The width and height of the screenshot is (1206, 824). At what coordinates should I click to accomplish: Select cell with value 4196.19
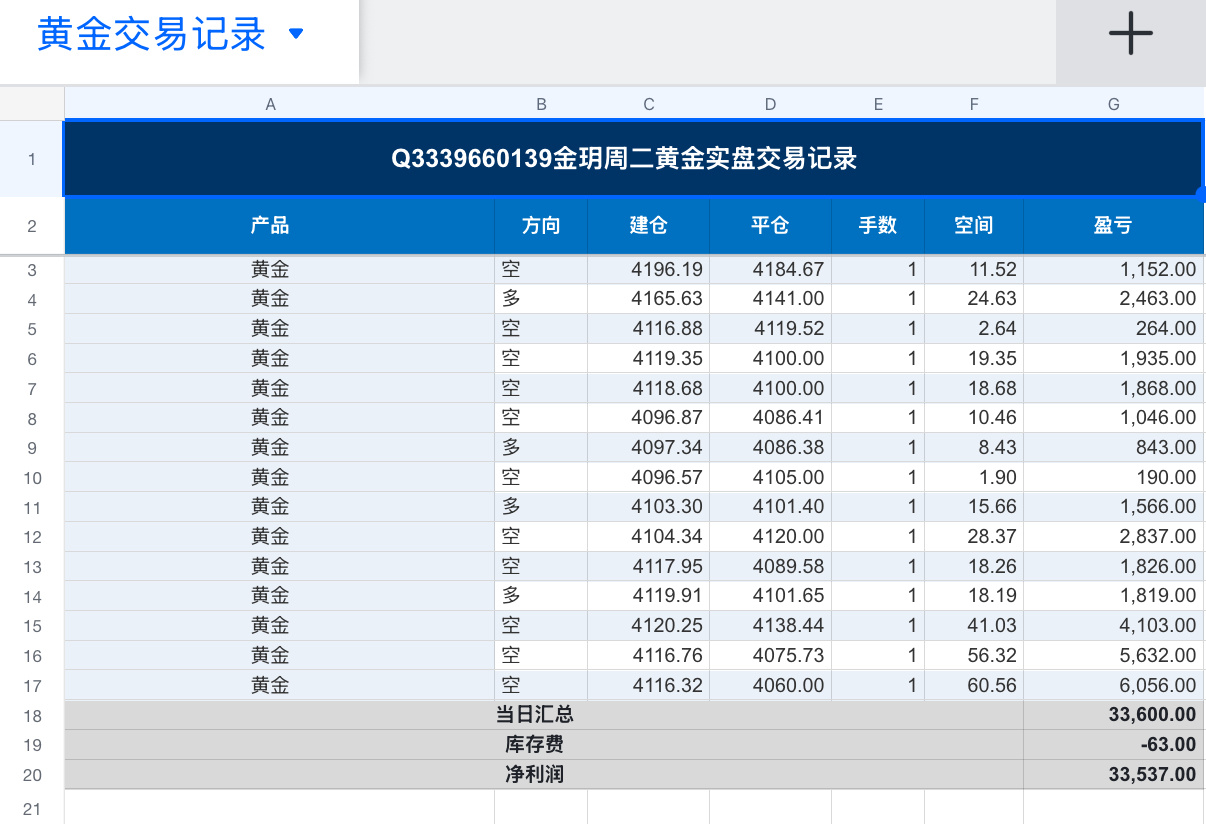tap(649, 269)
